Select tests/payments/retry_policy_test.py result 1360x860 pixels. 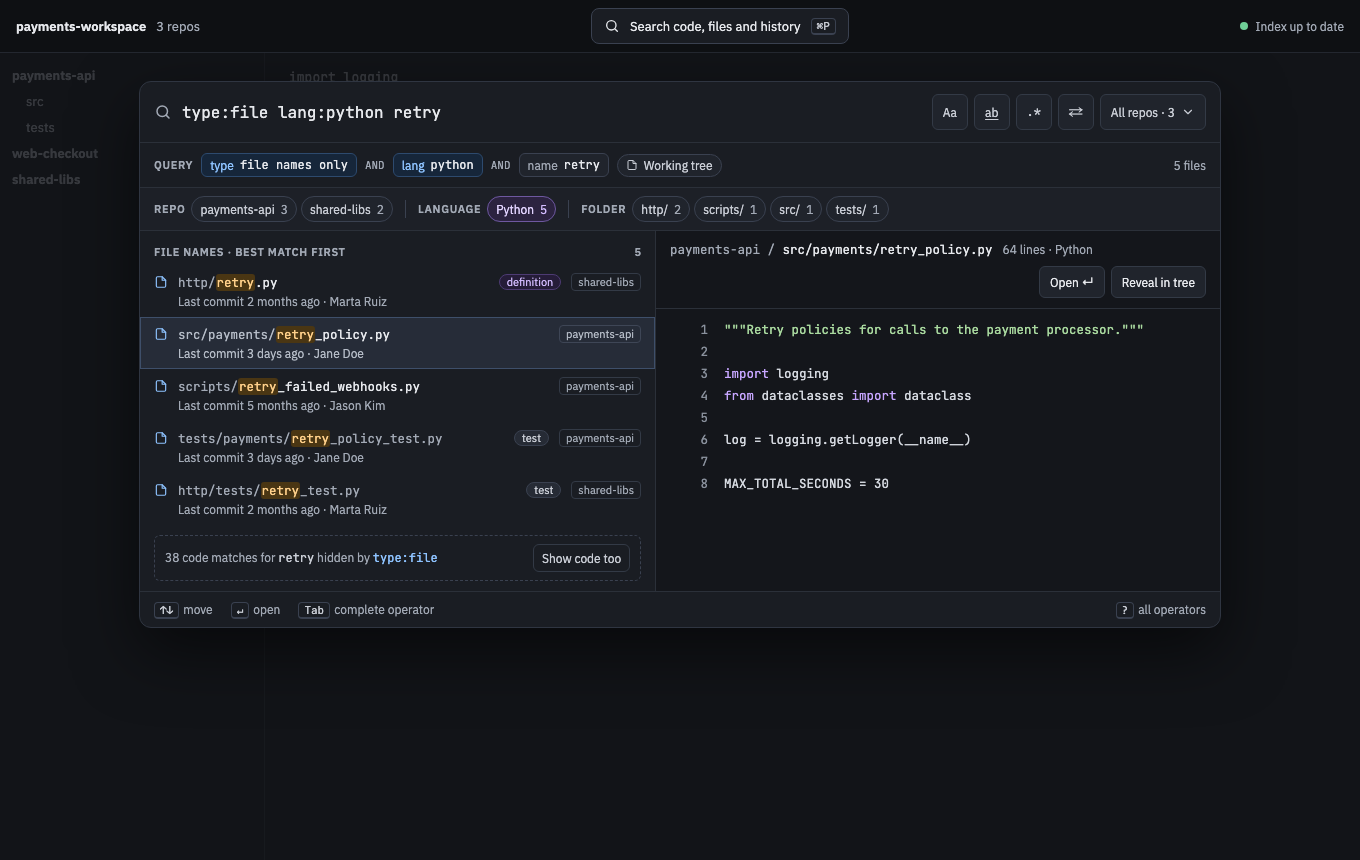point(397,447)
